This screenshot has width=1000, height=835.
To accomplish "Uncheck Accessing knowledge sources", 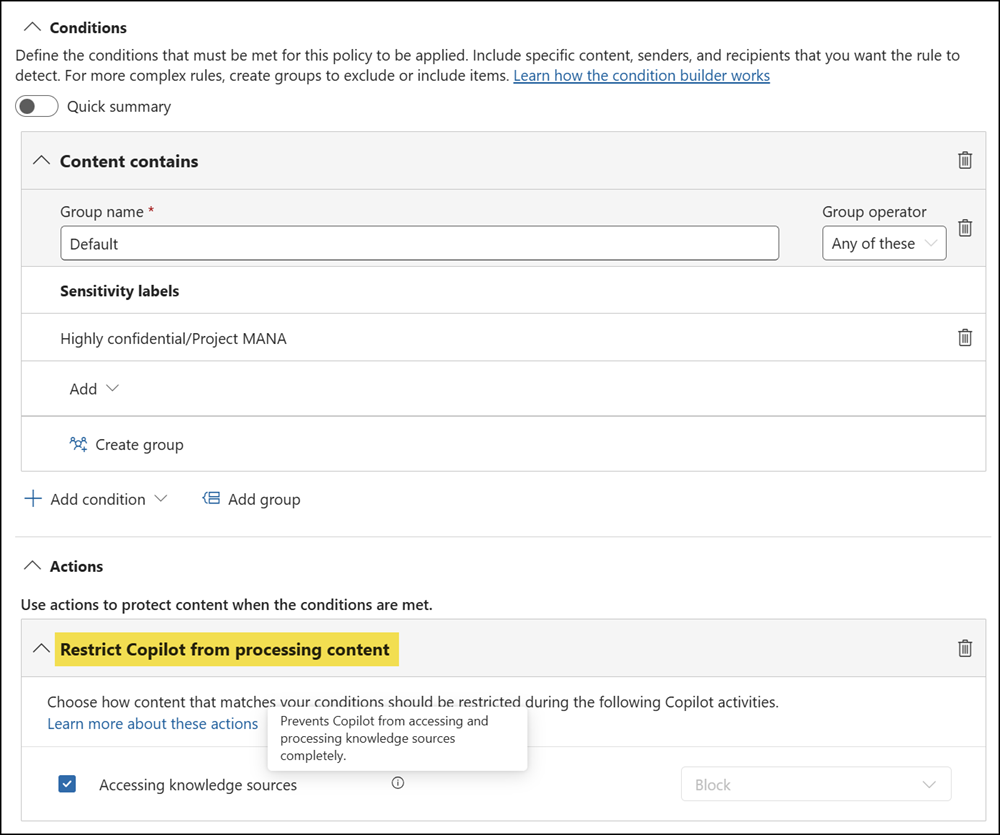I will click(x=67, y=784).
